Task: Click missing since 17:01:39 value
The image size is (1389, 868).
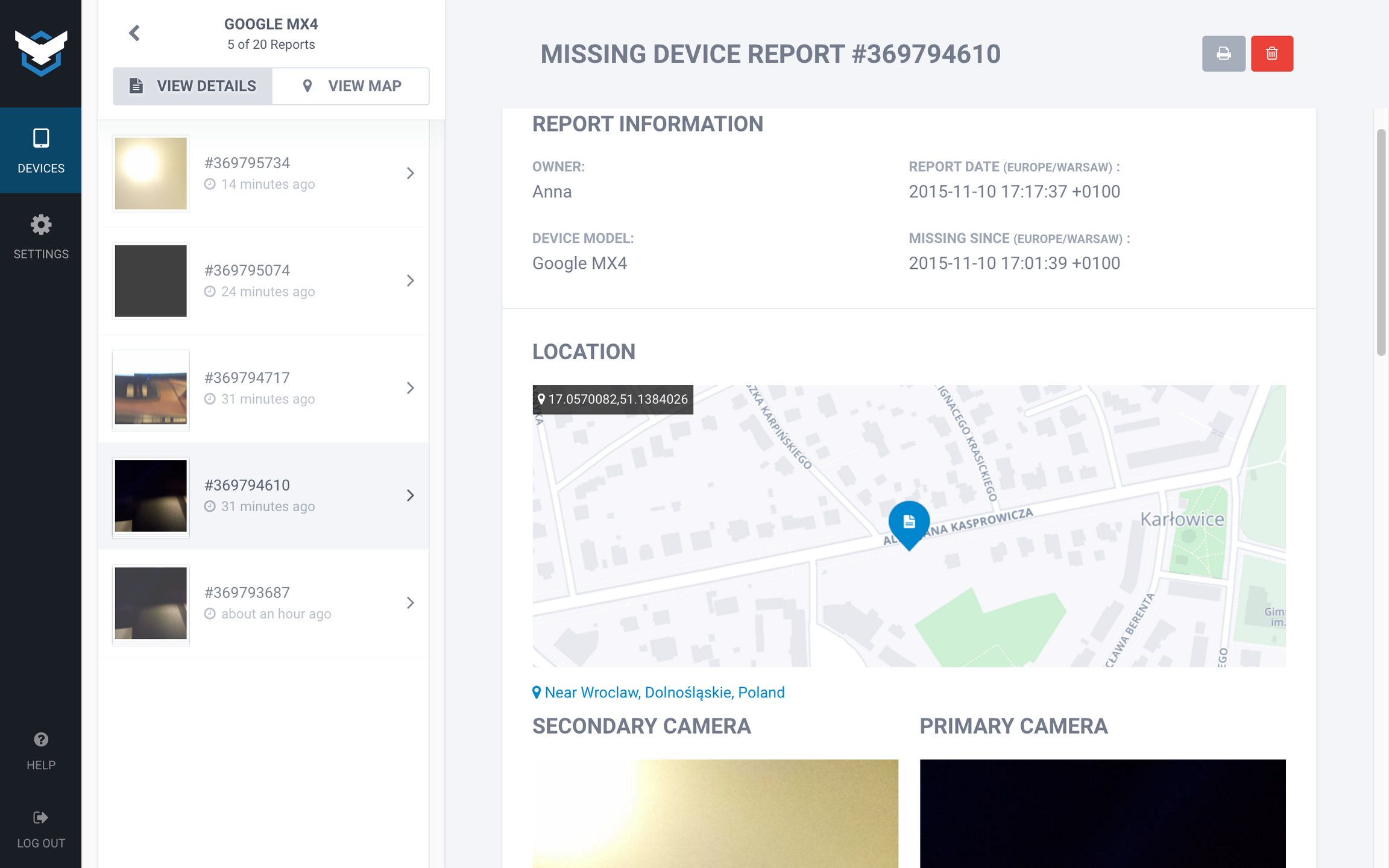Action: [x=1015, y=263]
